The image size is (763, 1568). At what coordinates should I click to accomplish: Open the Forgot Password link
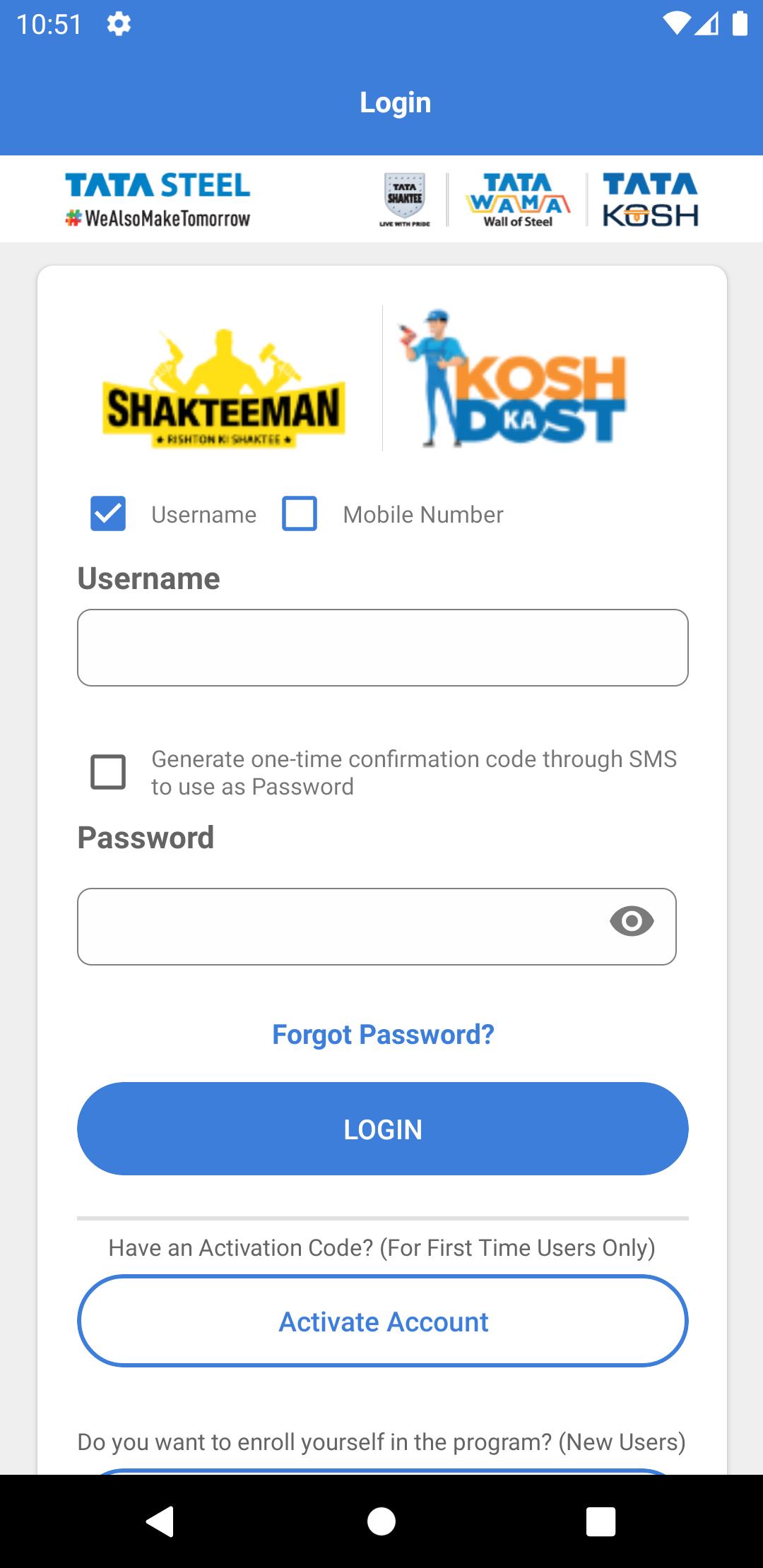pyautogui.click(x=383, y=1035)
